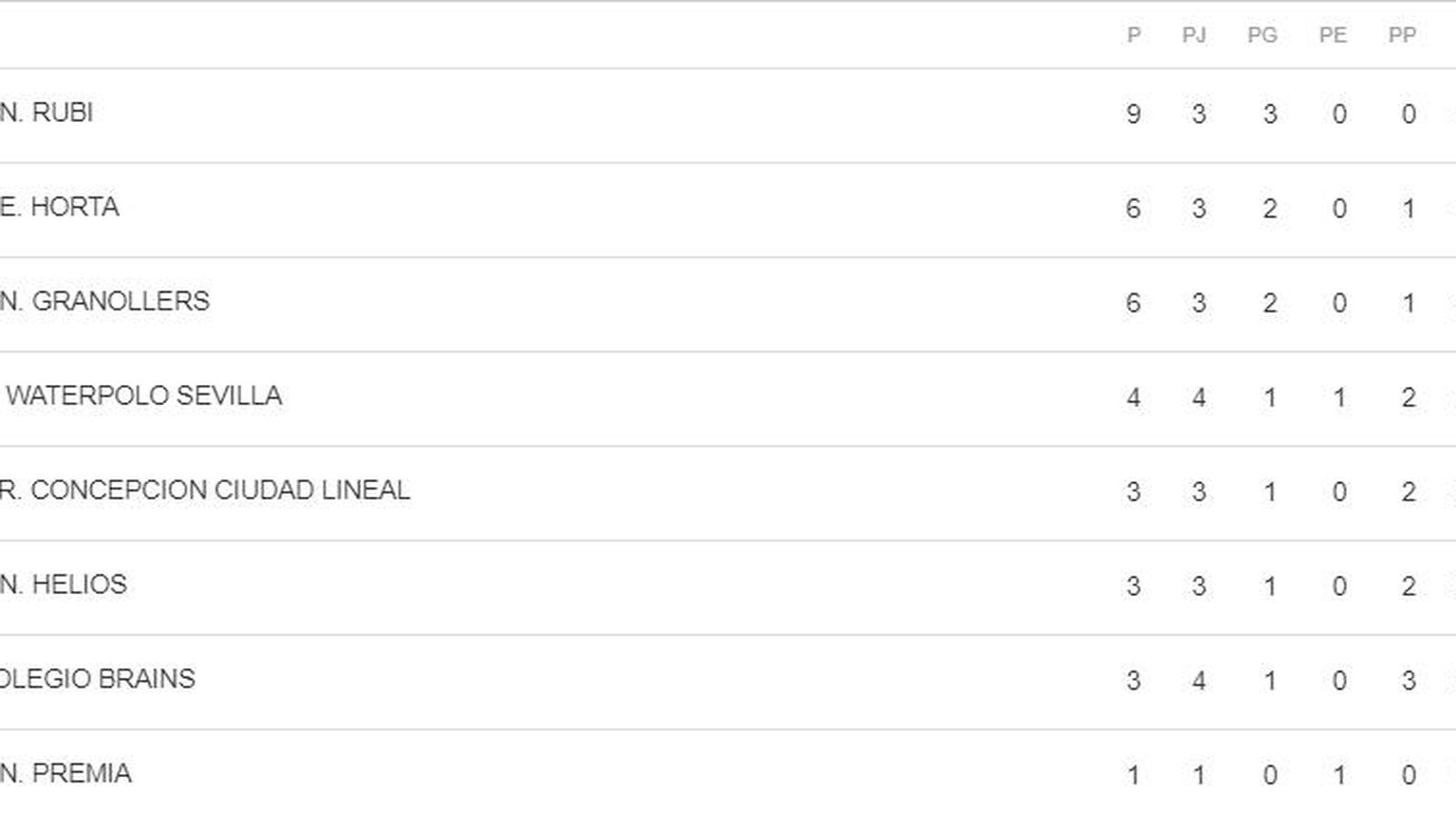Click N. RUBI's points value 9

click(1134, 114)
